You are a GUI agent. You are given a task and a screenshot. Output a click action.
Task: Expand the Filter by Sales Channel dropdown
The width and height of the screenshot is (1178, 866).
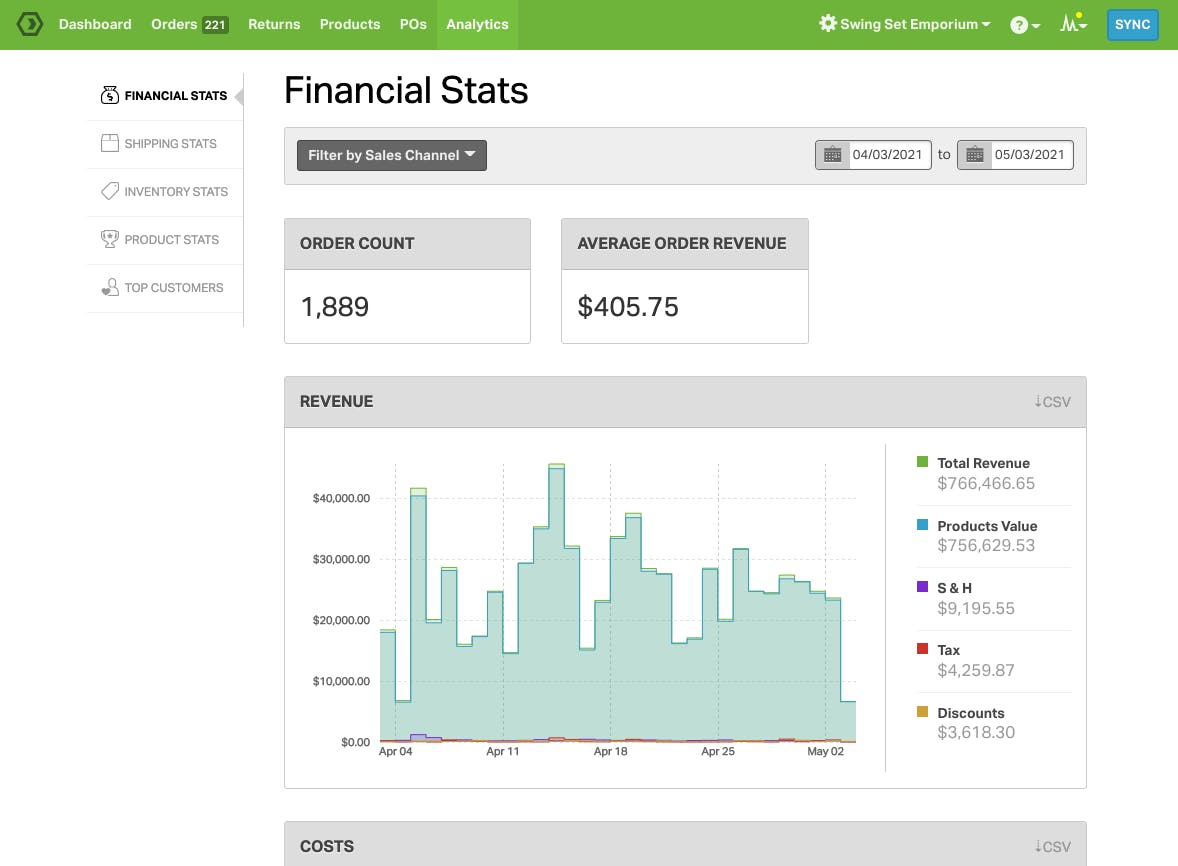coord(392,155)
